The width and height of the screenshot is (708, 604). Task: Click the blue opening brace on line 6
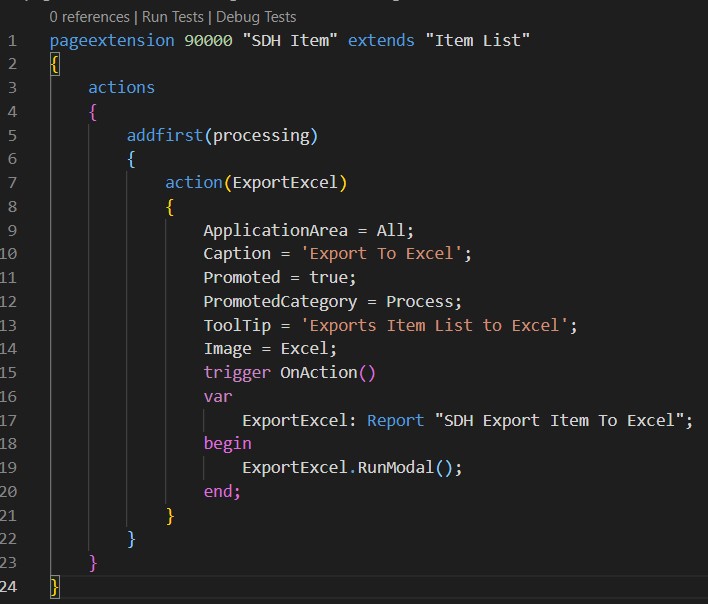[131, 159]
